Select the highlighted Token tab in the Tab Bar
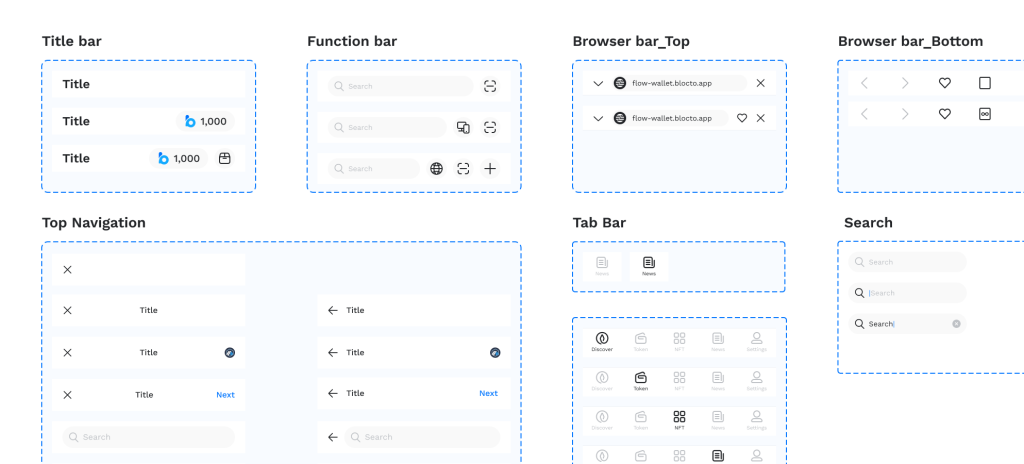The height and width of the screenshot is (464, 1024). (641, 380)
